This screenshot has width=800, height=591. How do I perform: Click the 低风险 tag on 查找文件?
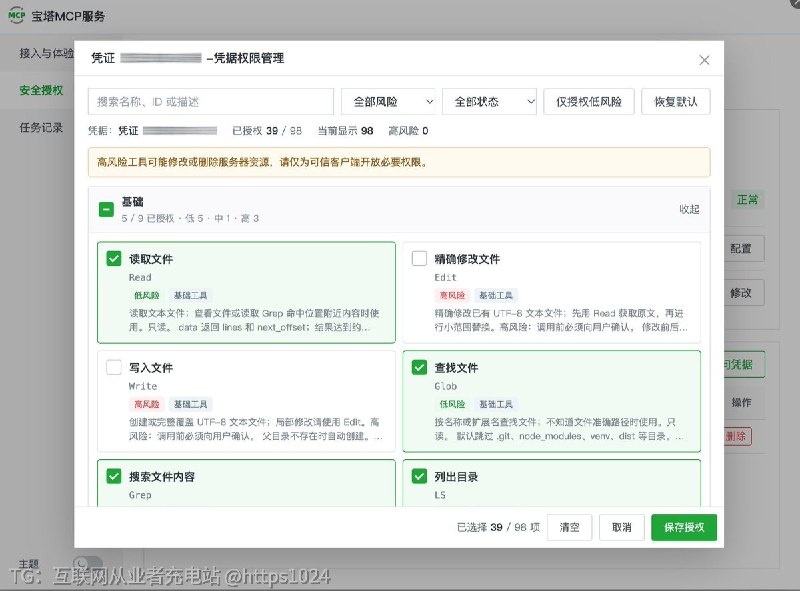click(x=452, y=404)
